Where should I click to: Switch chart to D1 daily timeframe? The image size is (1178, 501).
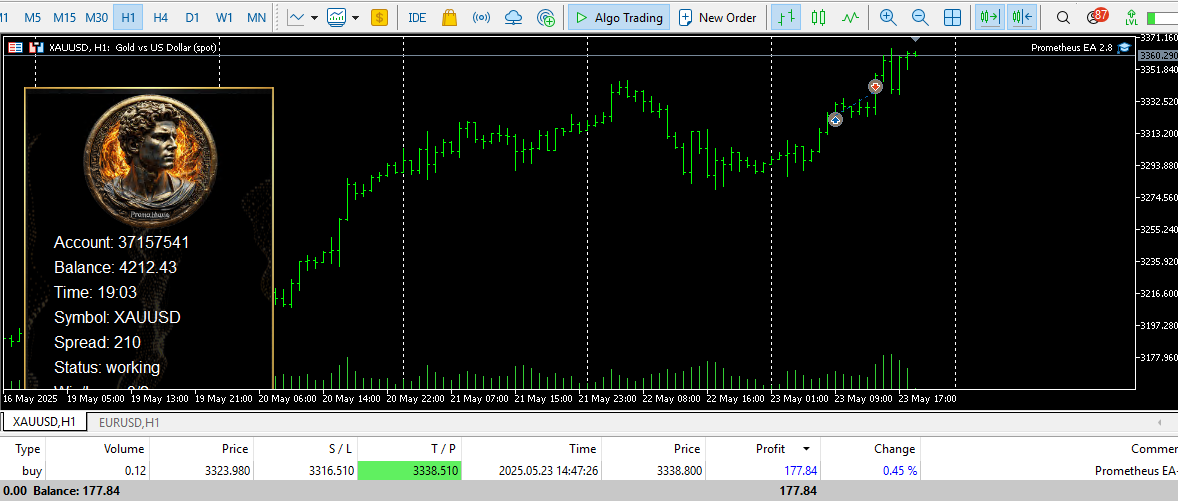click(192, 17)
